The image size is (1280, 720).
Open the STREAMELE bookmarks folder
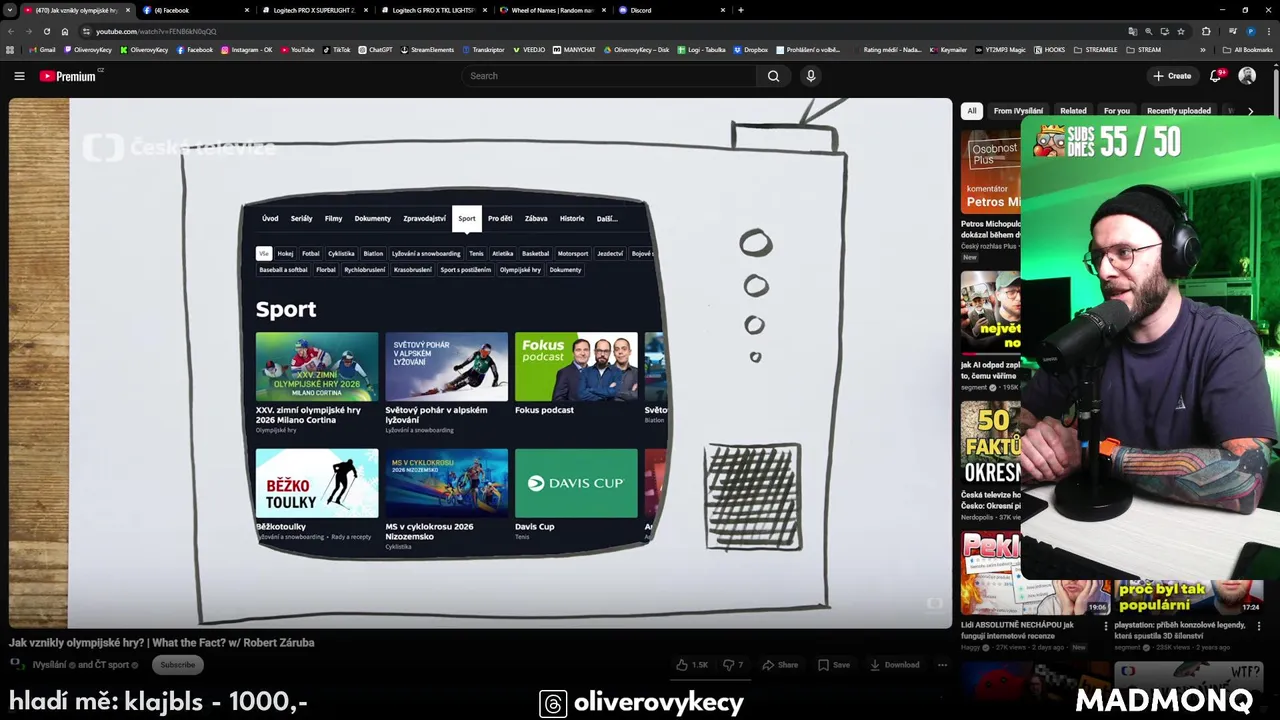point(1096,49)
